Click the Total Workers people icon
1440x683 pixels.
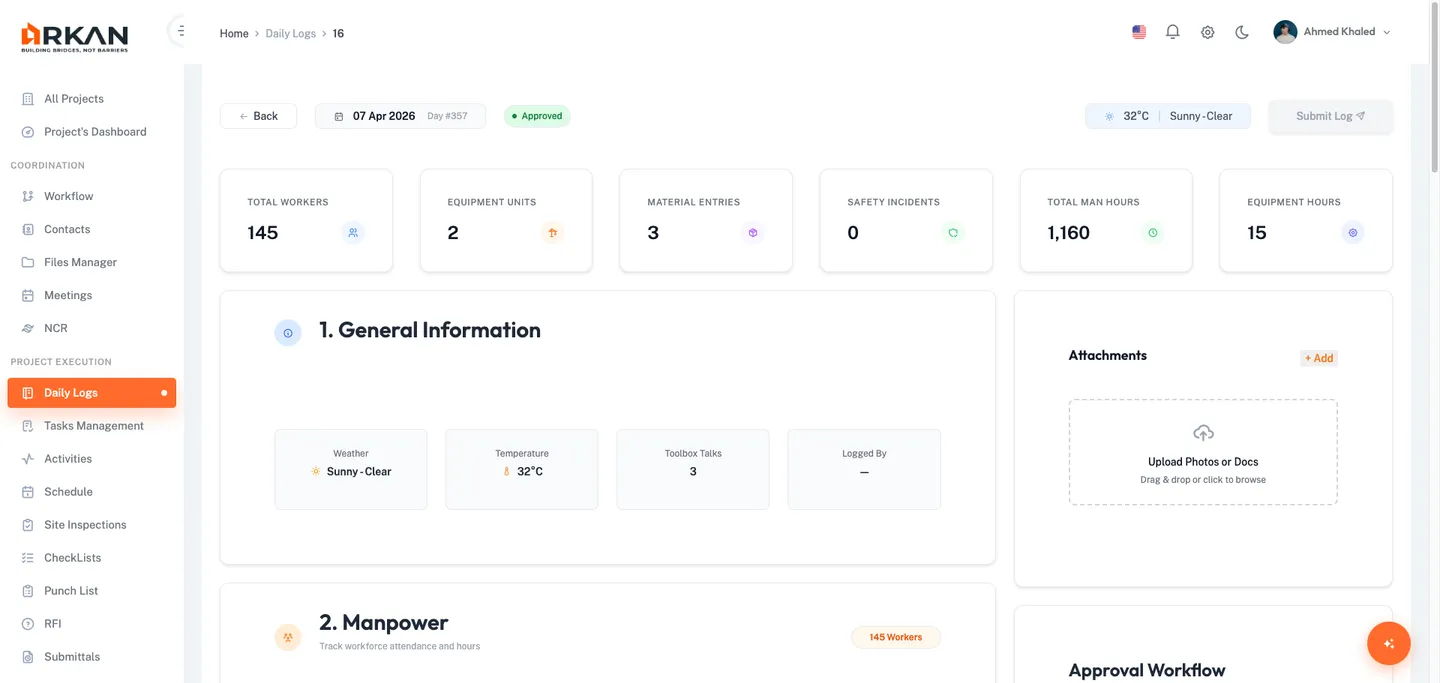pyautogui.click(x=352, y=233)
